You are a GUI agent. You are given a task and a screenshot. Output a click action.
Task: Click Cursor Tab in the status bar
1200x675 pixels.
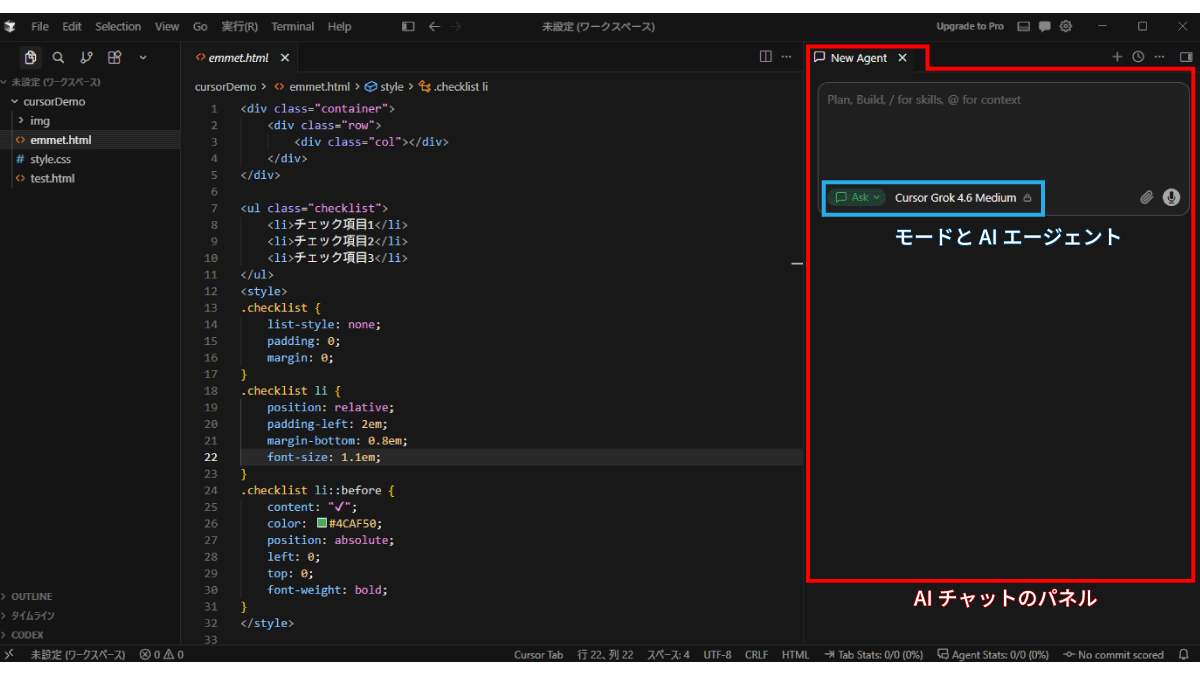(538, 655)
